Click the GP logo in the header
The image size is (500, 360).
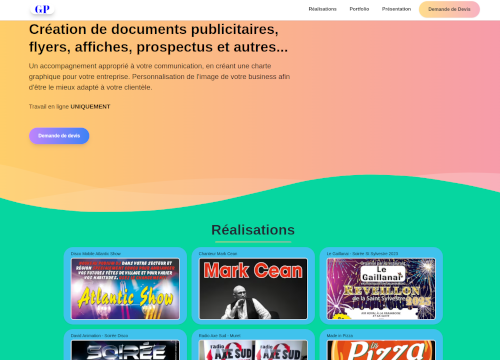coord(42,9)
